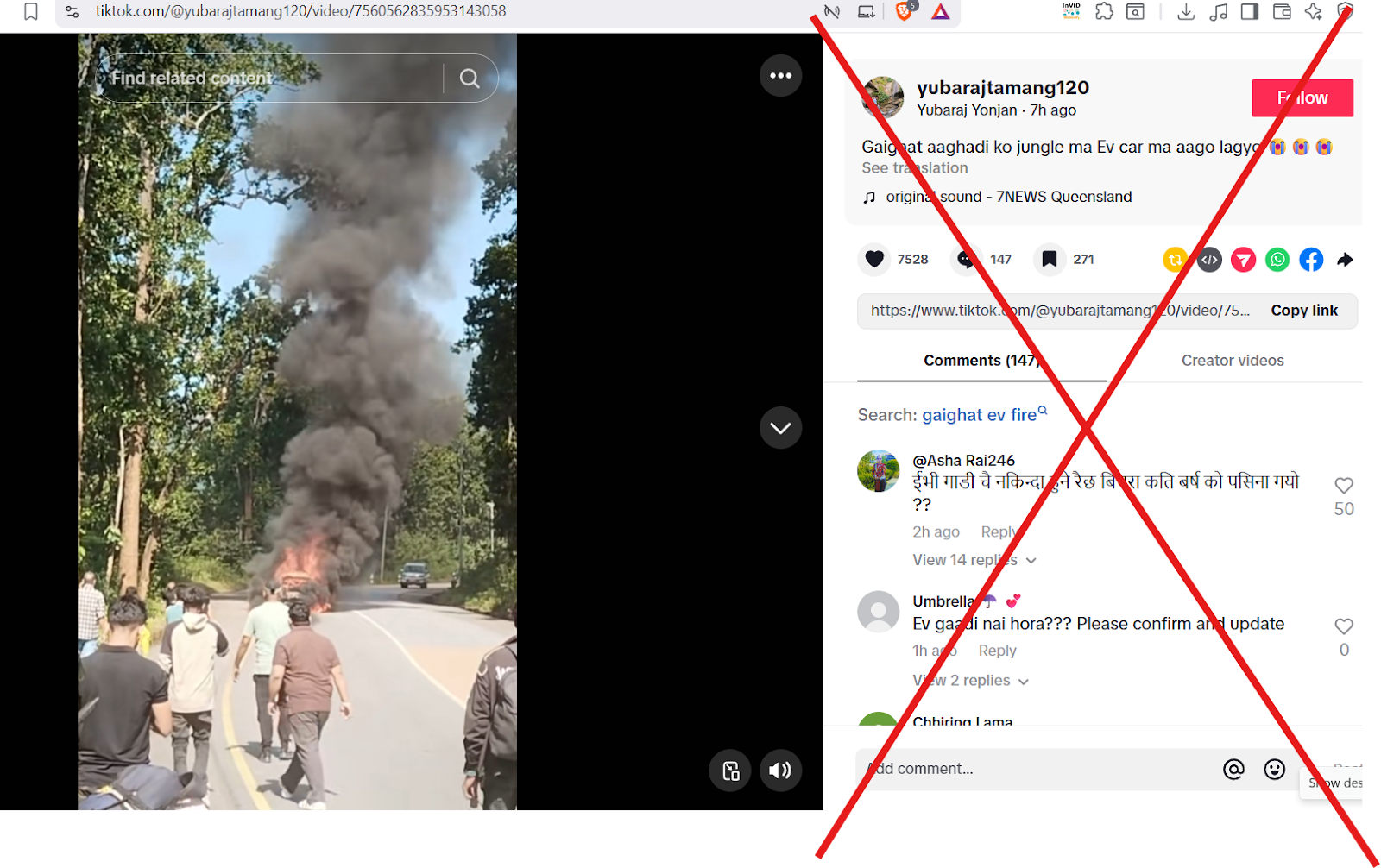
Task: Click the Add comment input field
Action: (x=1036, y=769)
